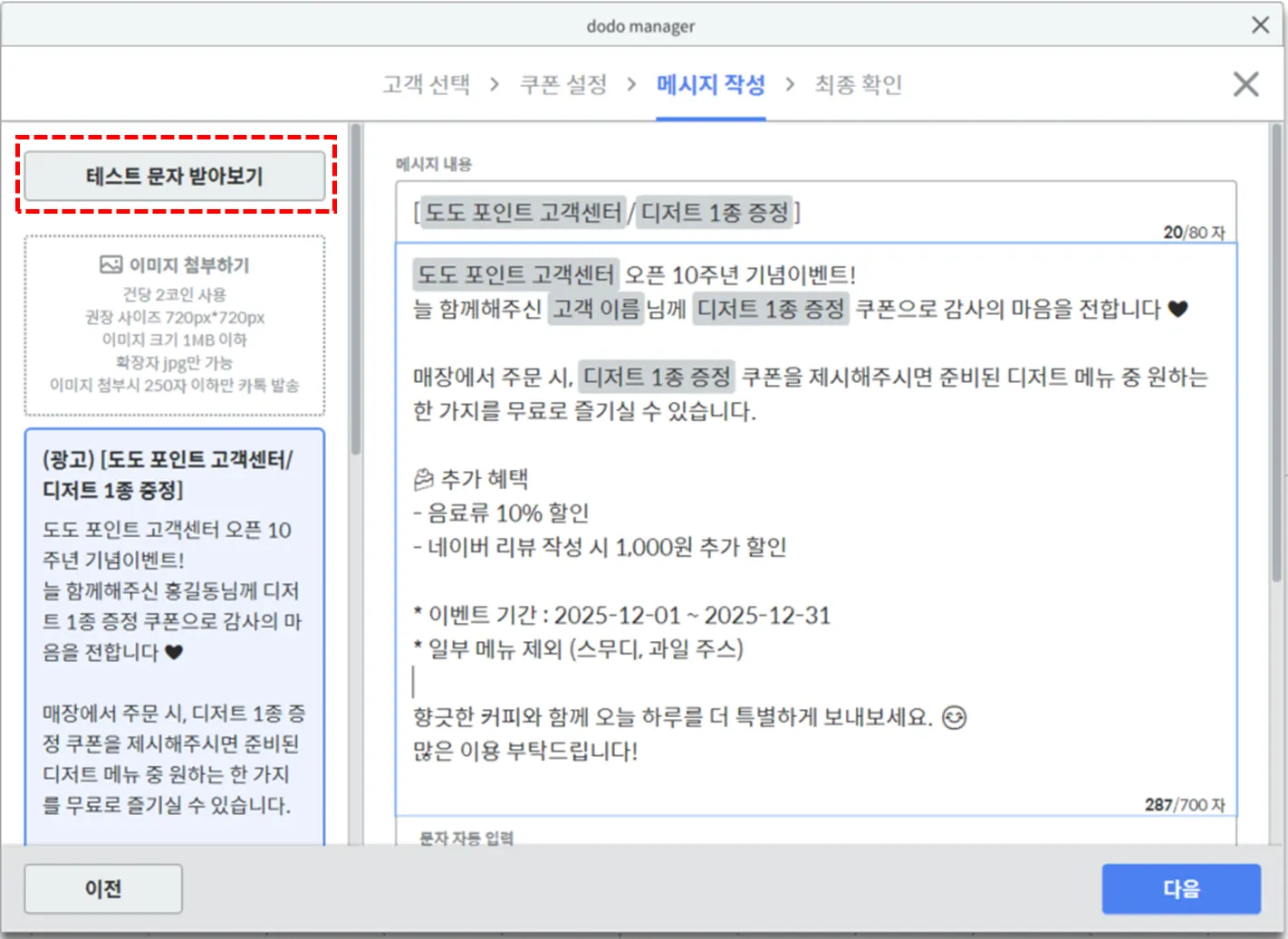Click the left preview panel scrollbar
The height and width of the screenshot is (939, 1288).
click(x=356, y=290)
